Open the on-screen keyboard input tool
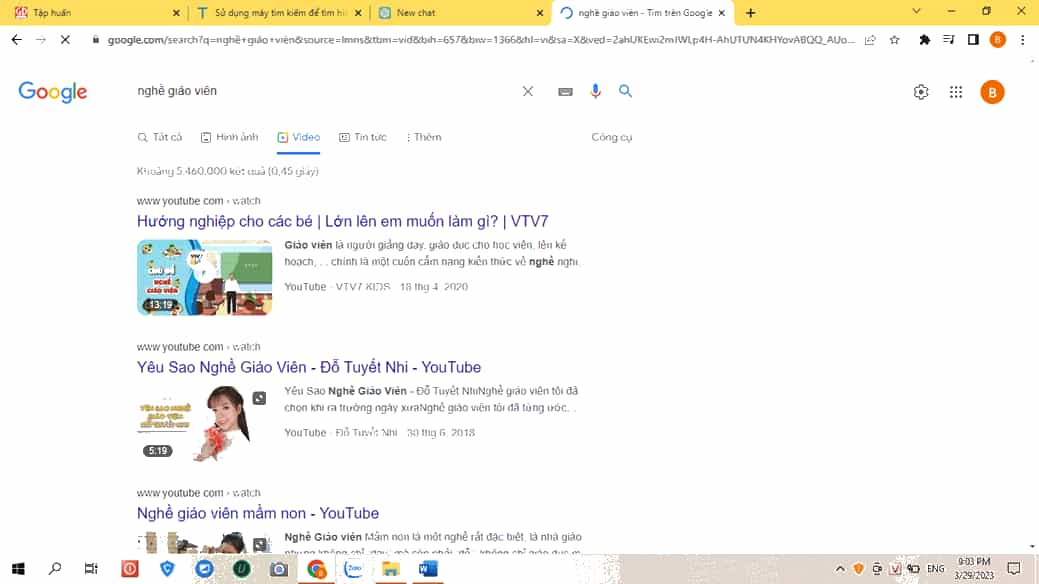The image size is (1039, 584). click(x=565, y=91)
